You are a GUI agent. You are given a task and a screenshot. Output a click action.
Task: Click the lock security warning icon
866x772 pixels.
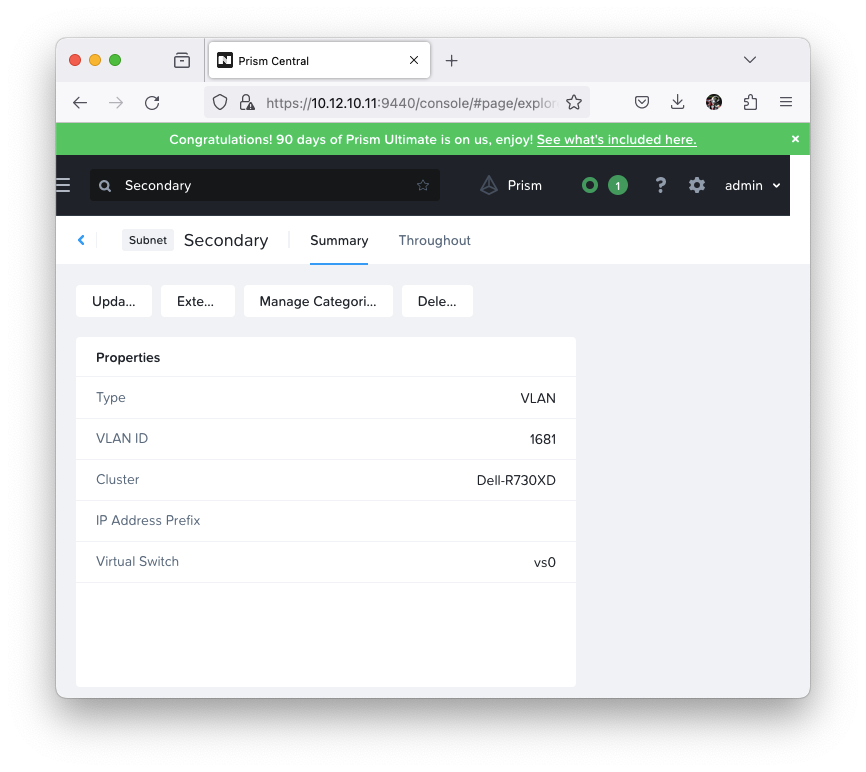pos(247,103)
